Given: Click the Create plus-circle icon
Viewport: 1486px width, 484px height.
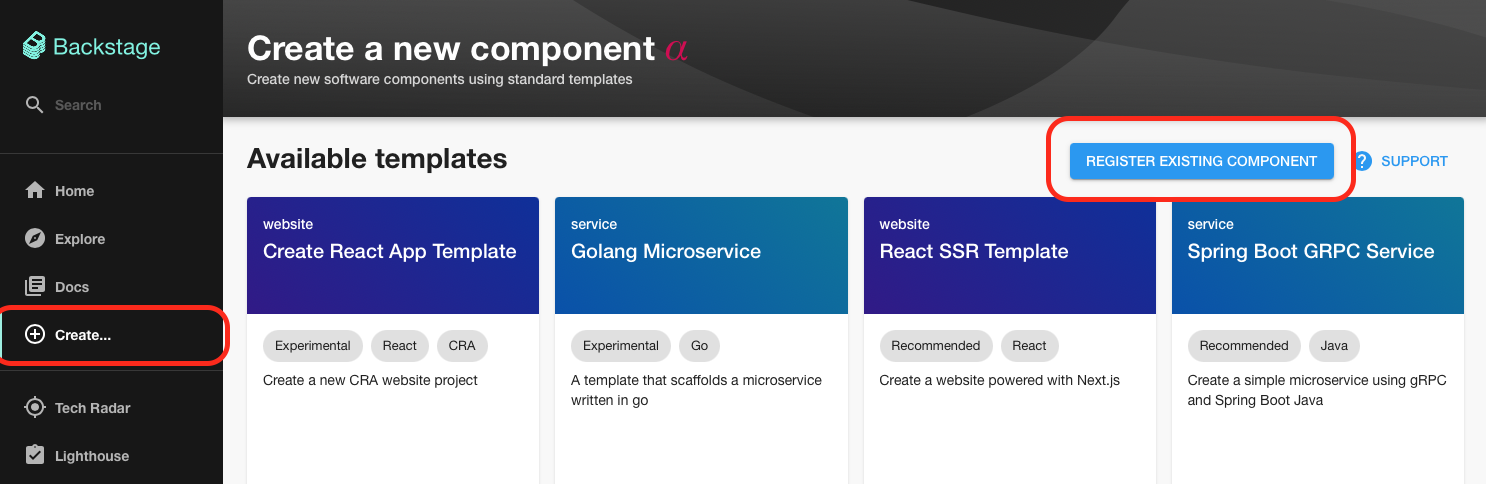Looking at the screenshot, I should [x=35, y=335].
